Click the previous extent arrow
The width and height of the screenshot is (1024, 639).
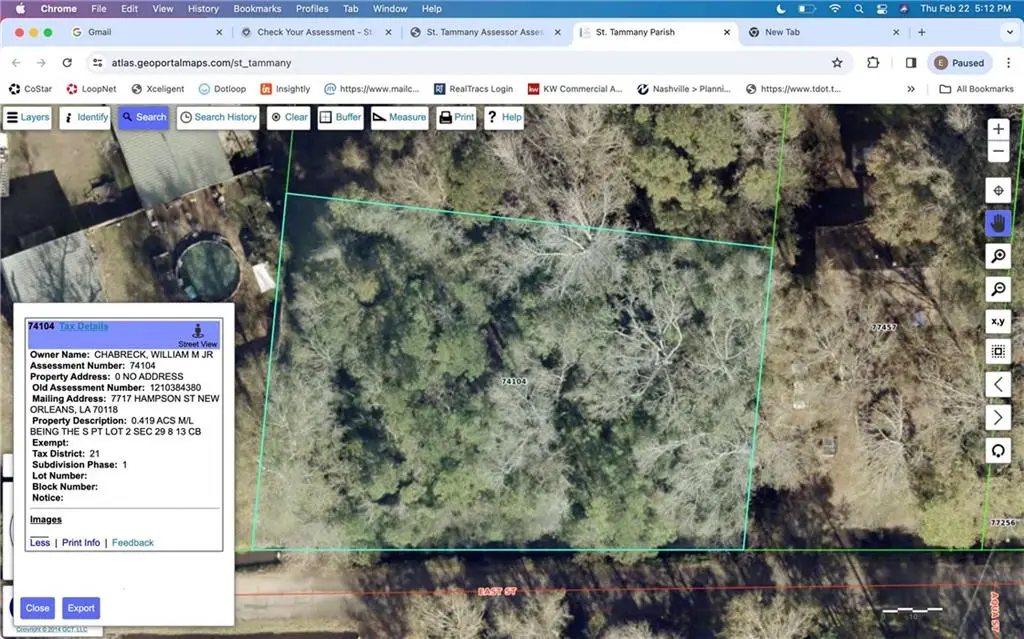tap(997, 384)
